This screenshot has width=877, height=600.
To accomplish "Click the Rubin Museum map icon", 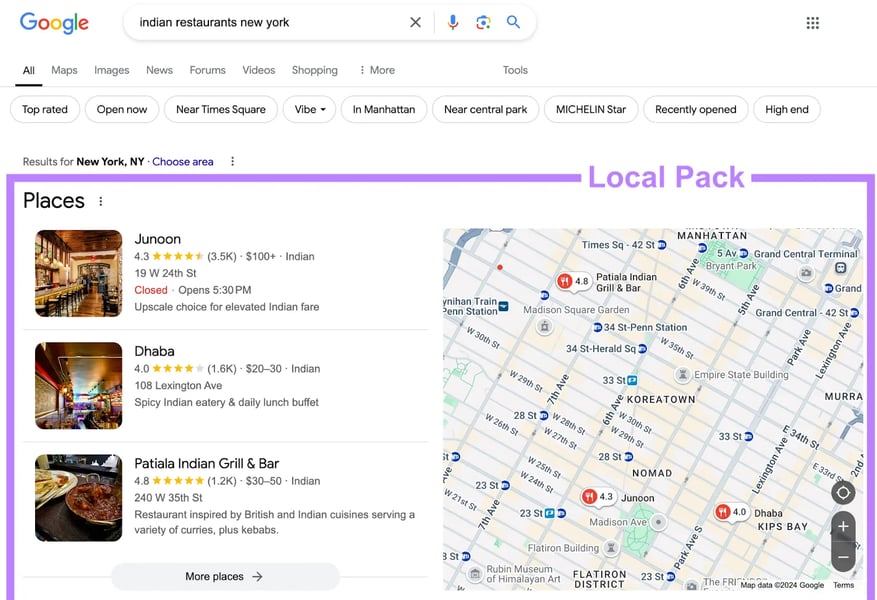I will coord(475,574).
